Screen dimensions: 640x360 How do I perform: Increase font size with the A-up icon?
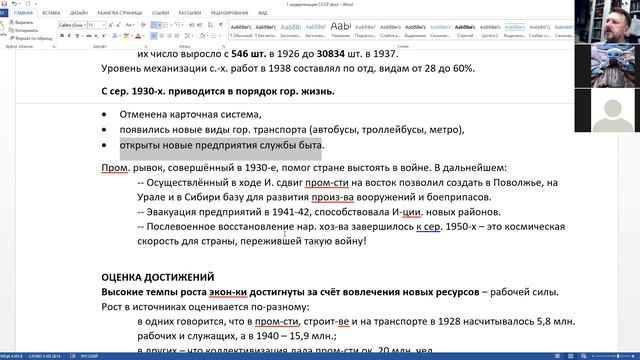pyautogui.click(x=111, y=25)
